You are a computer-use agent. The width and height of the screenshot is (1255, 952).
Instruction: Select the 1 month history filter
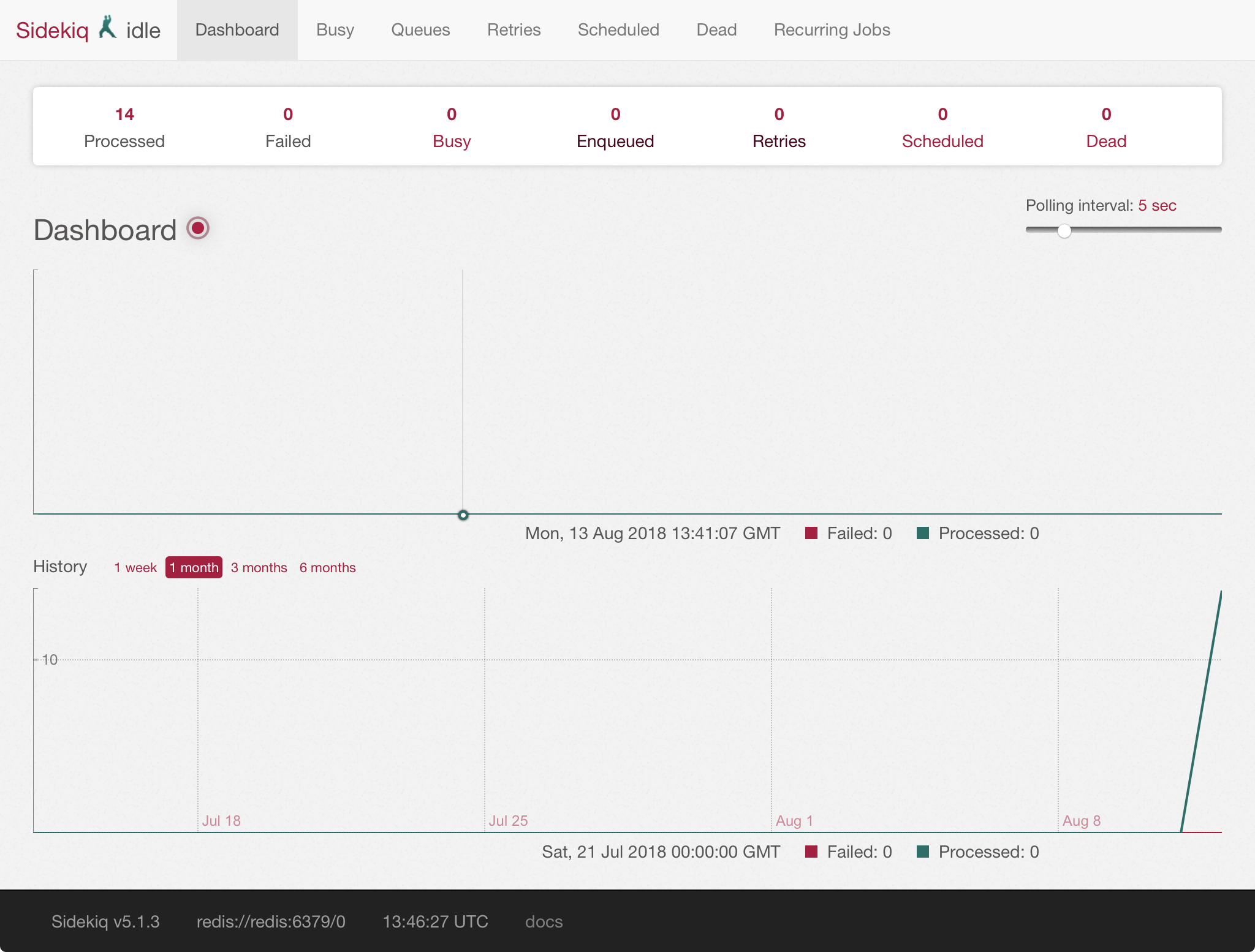coord(193,567)
